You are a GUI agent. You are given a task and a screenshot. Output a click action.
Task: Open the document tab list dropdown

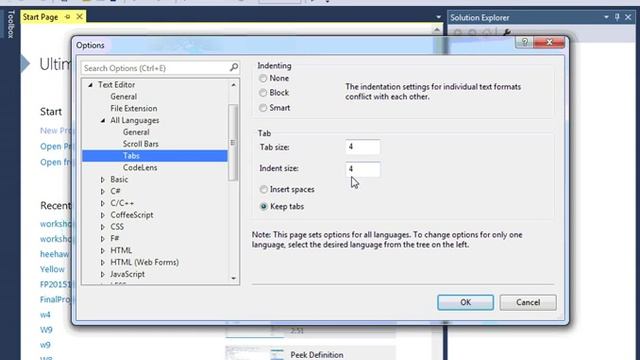pyautogui.click(x=438, y=17)
